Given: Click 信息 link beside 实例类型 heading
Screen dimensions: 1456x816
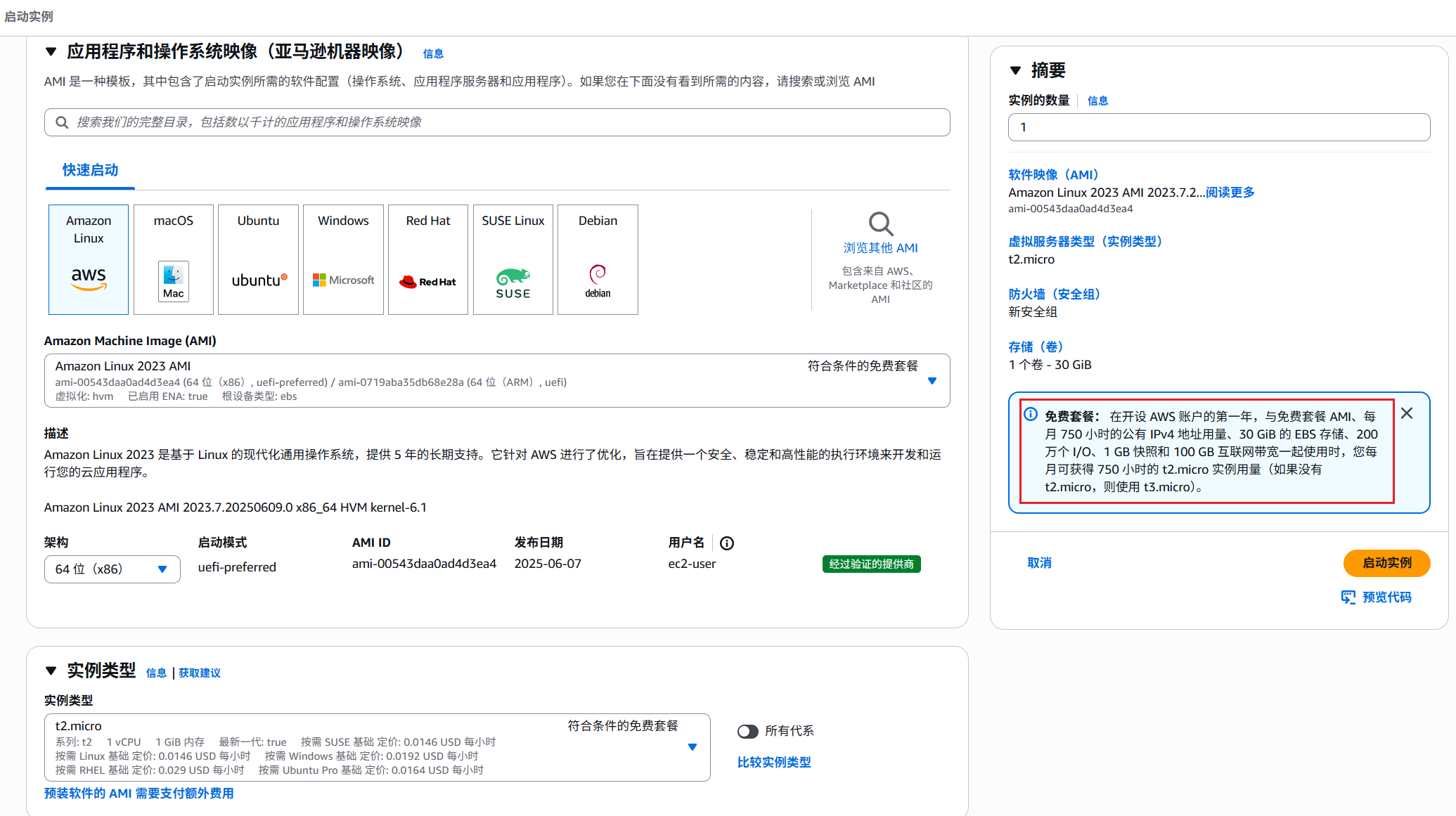Looking at the screenshot, I should [x=156, y=673].
